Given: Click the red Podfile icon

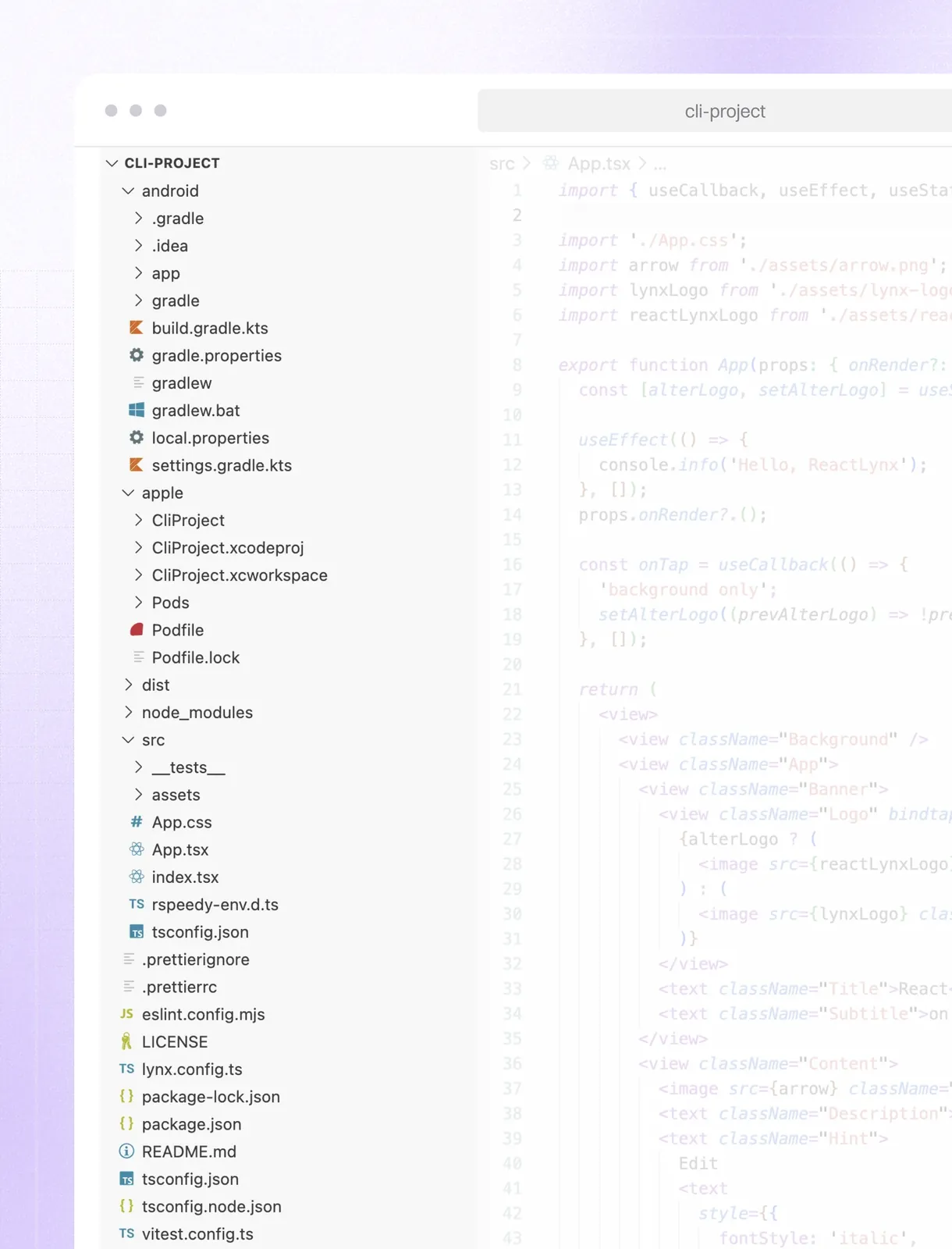Looking at the screenshot, I should [x=137, y=629].
